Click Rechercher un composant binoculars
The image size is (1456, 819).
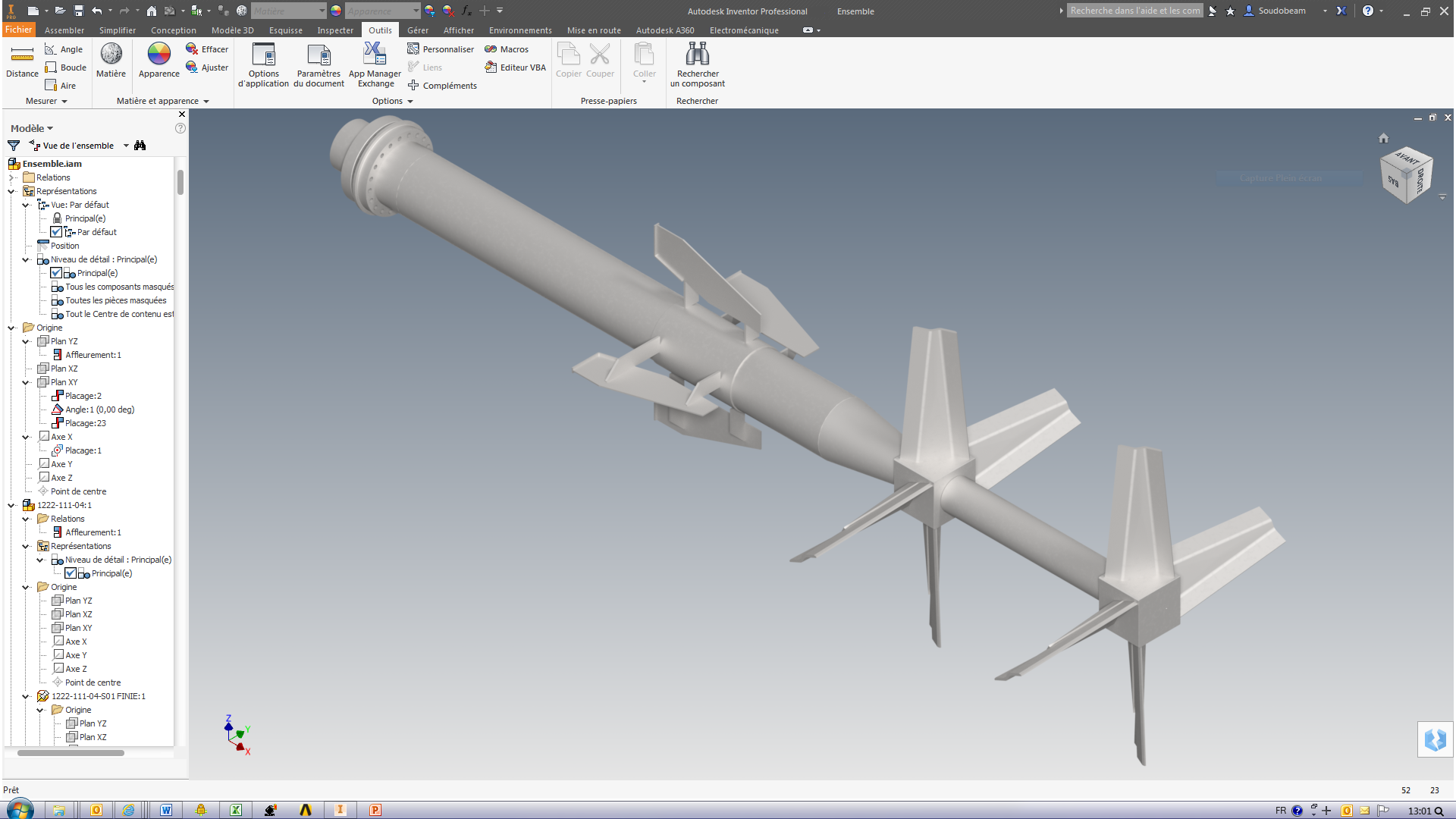[698, 65]
